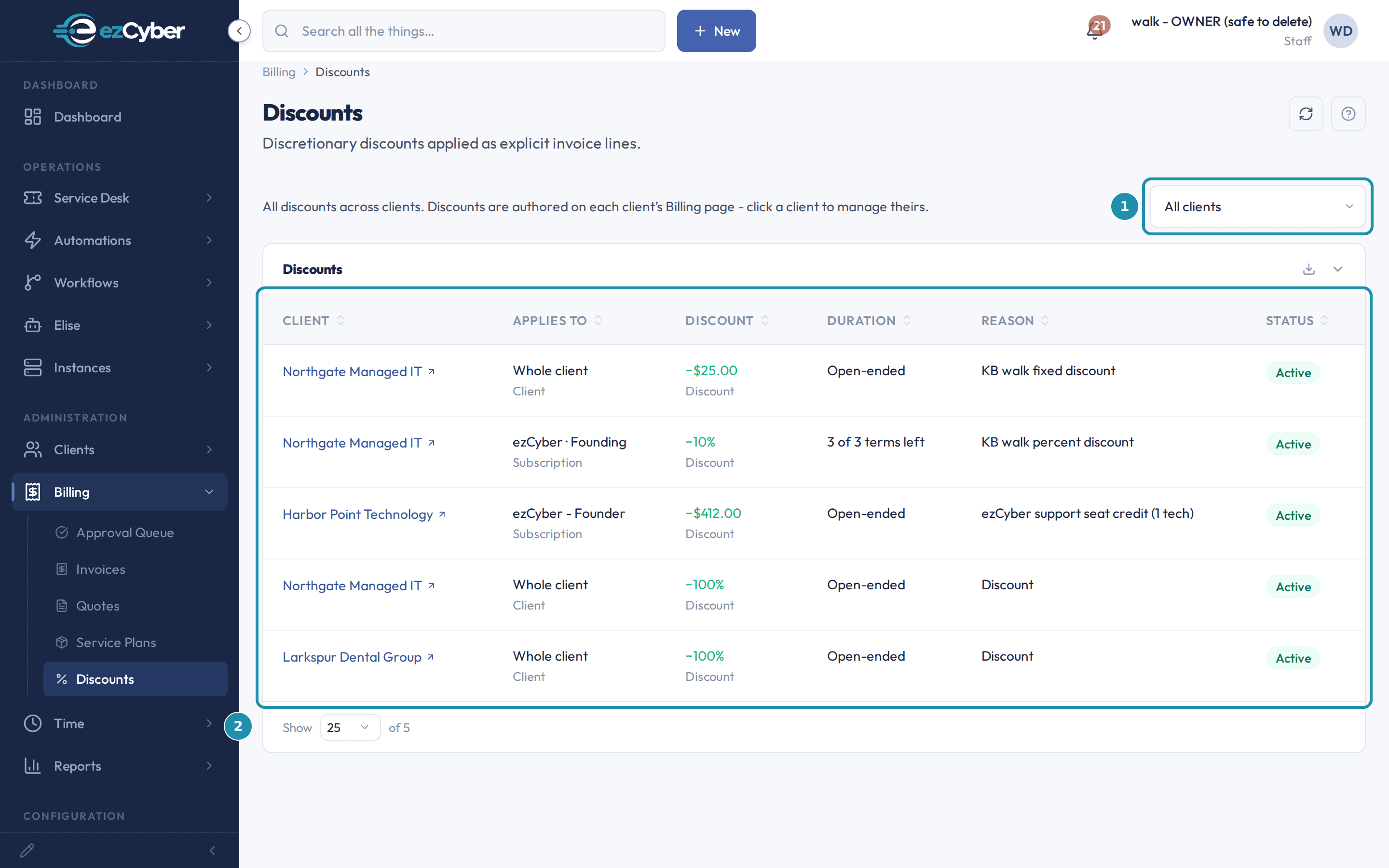Click the Workflows branch icon
The height and width of the screenshot is (868, 1389).
(33, 283)
